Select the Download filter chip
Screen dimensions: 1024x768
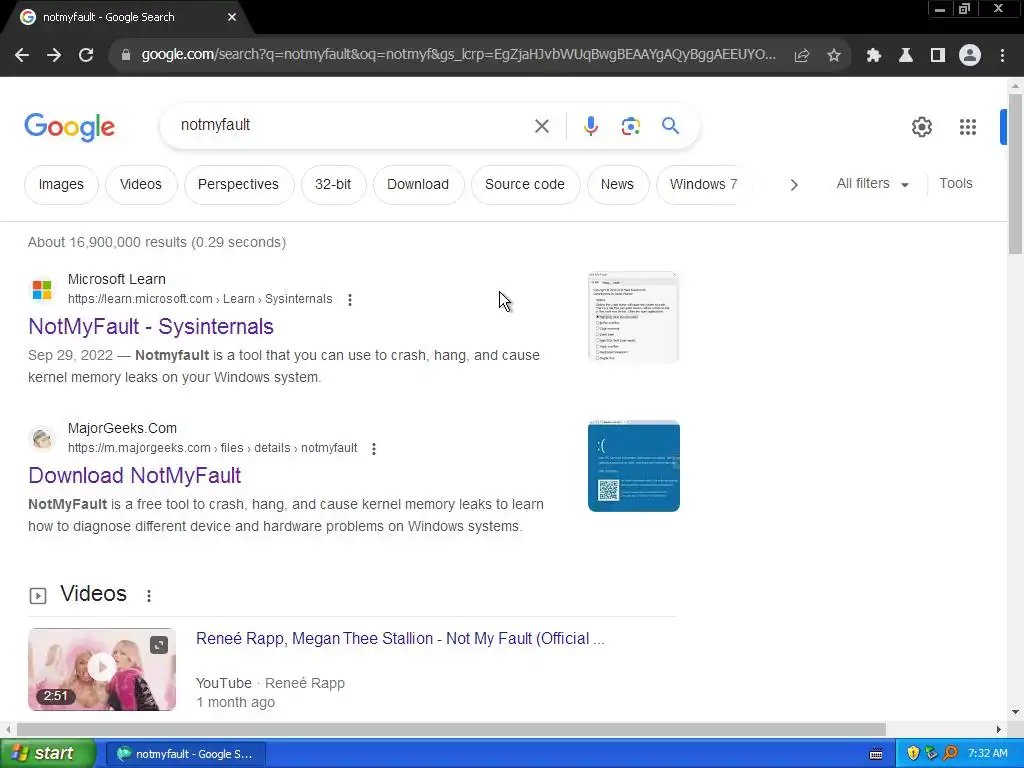tap(418, 185)
